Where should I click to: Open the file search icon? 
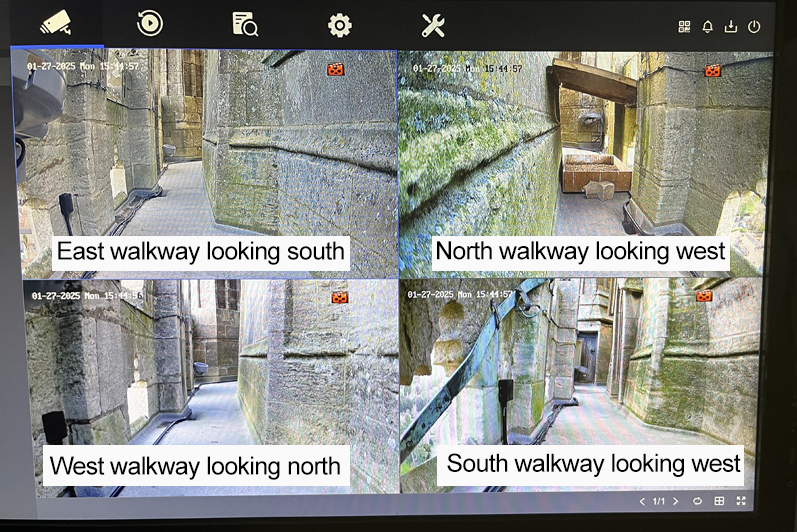(244, 25)
